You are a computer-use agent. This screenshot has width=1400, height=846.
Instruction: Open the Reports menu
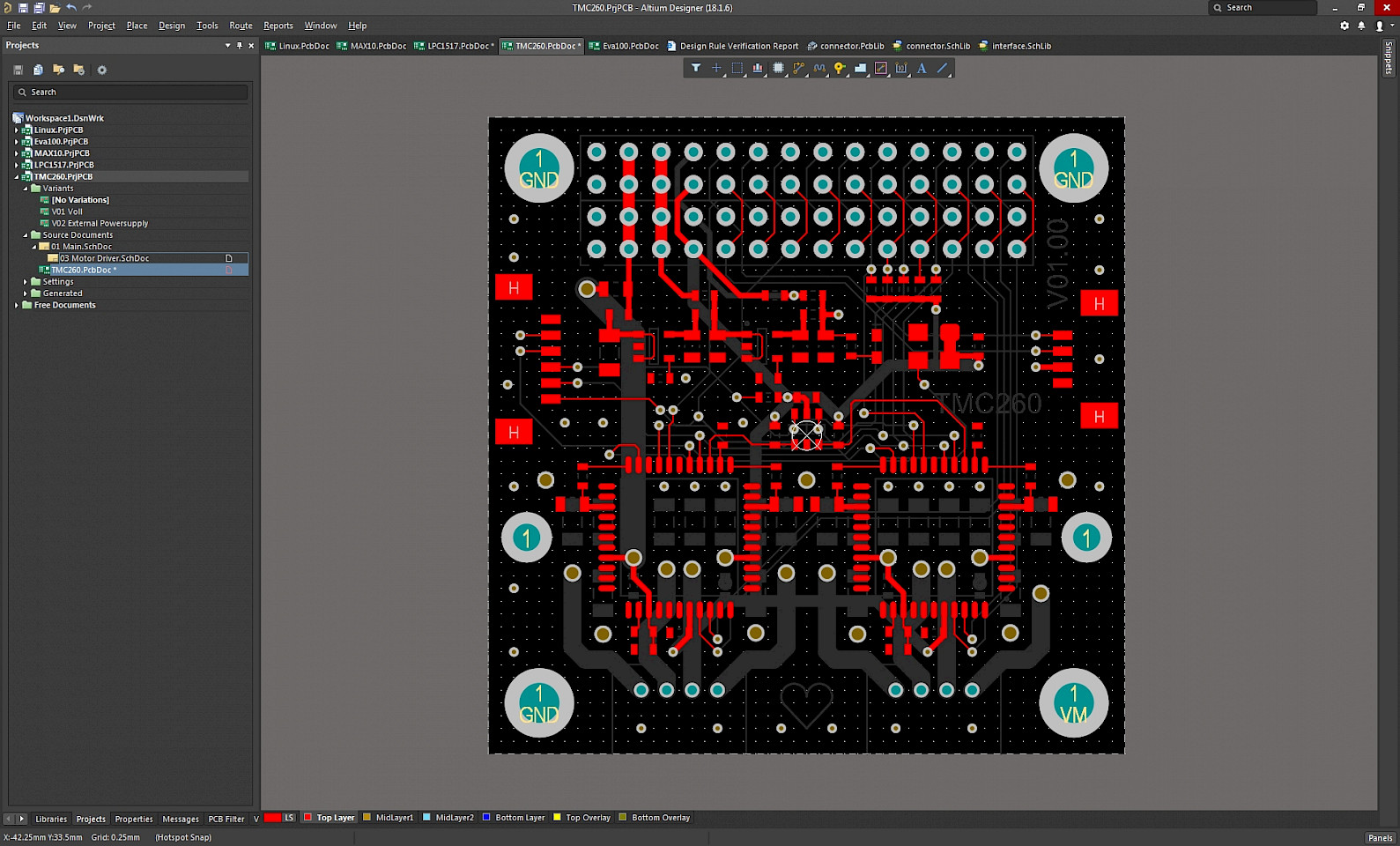(x=278, y=26)
